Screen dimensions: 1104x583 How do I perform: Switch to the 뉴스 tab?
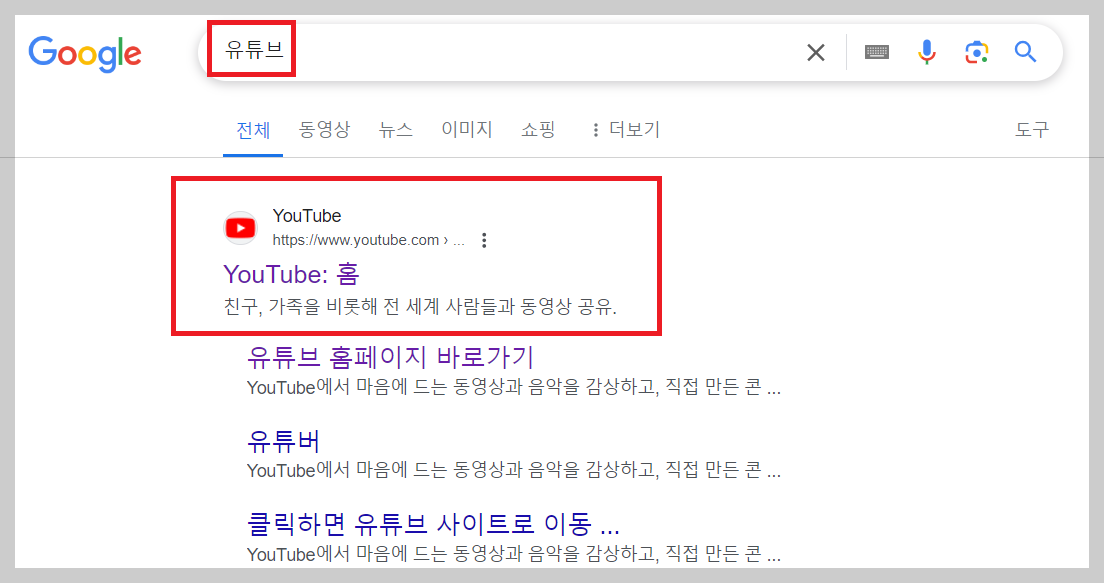[x=396, y=130]
